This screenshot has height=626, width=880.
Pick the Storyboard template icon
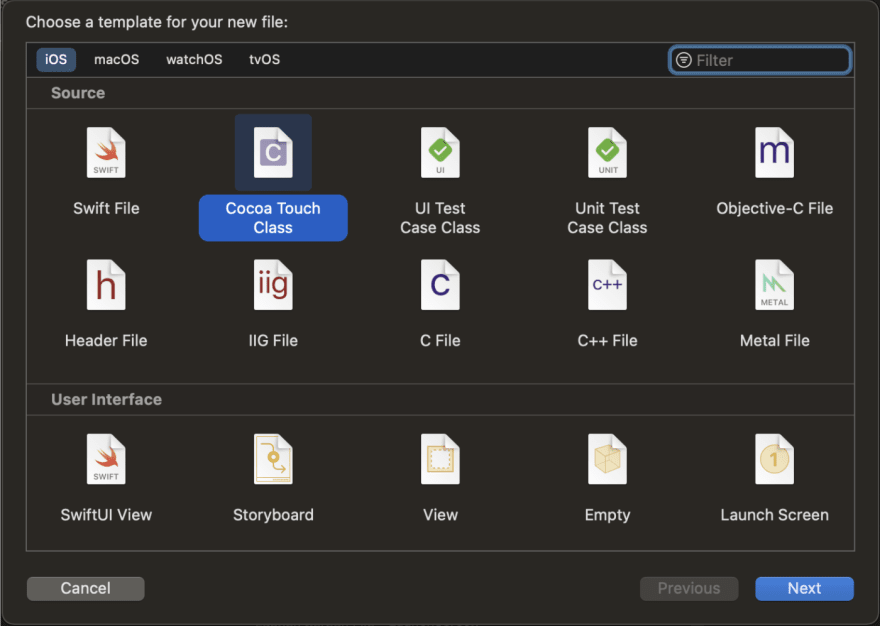pos(273,459)
